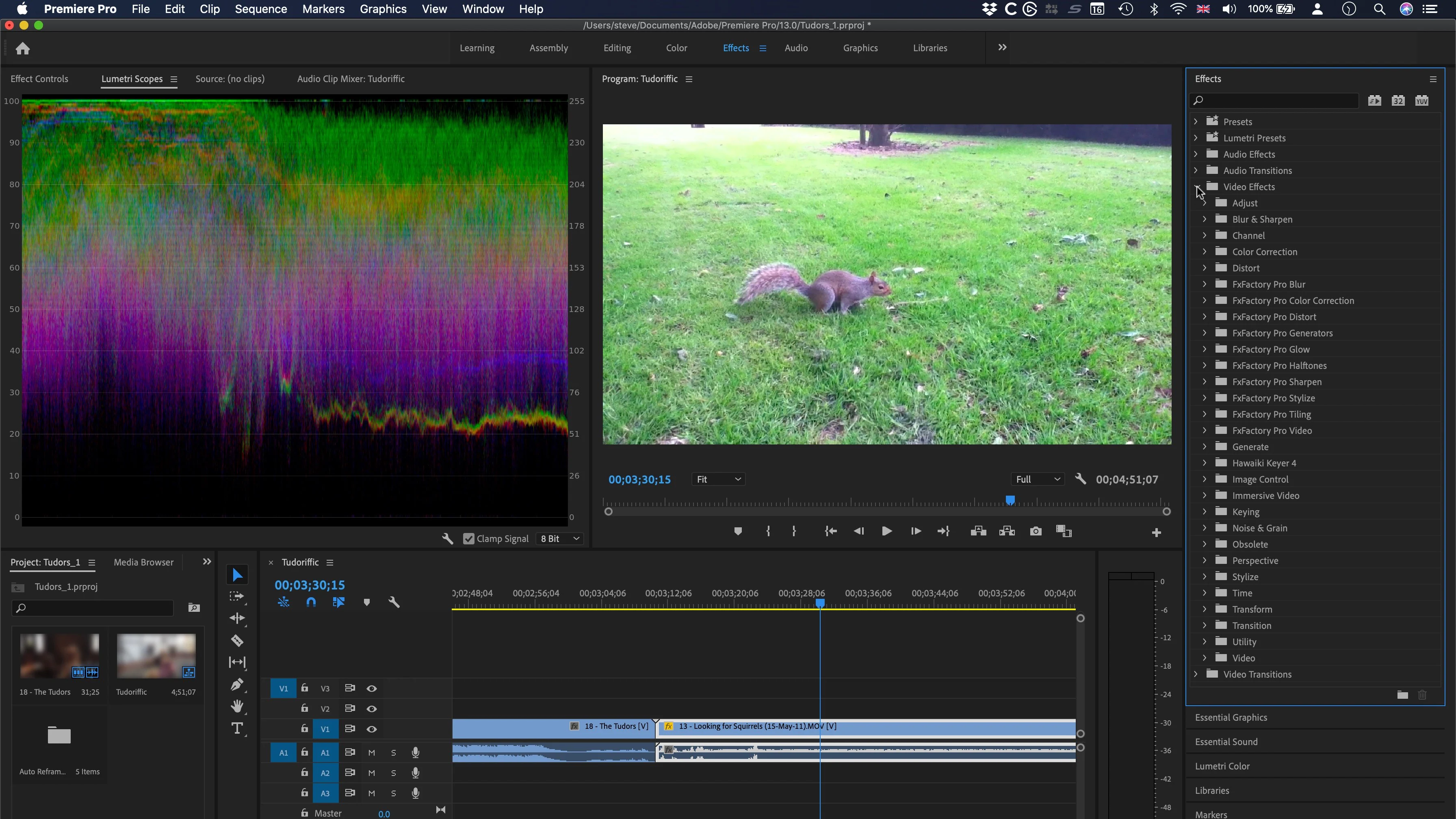
Task: Expand the Blur & Sharpen effects folder
Action: point(1205,218)
